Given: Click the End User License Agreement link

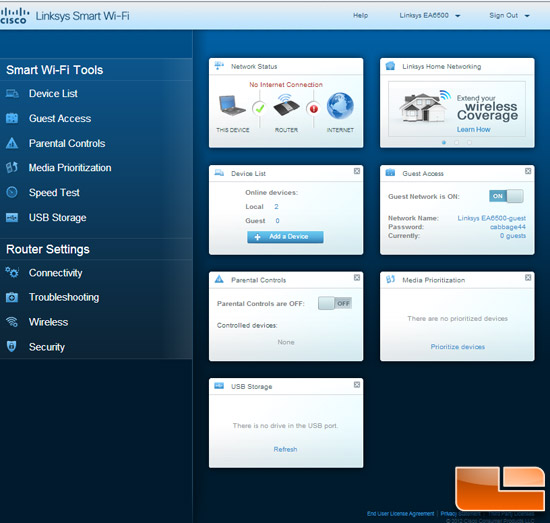Looking at the screenshot, I should (400, 514).
